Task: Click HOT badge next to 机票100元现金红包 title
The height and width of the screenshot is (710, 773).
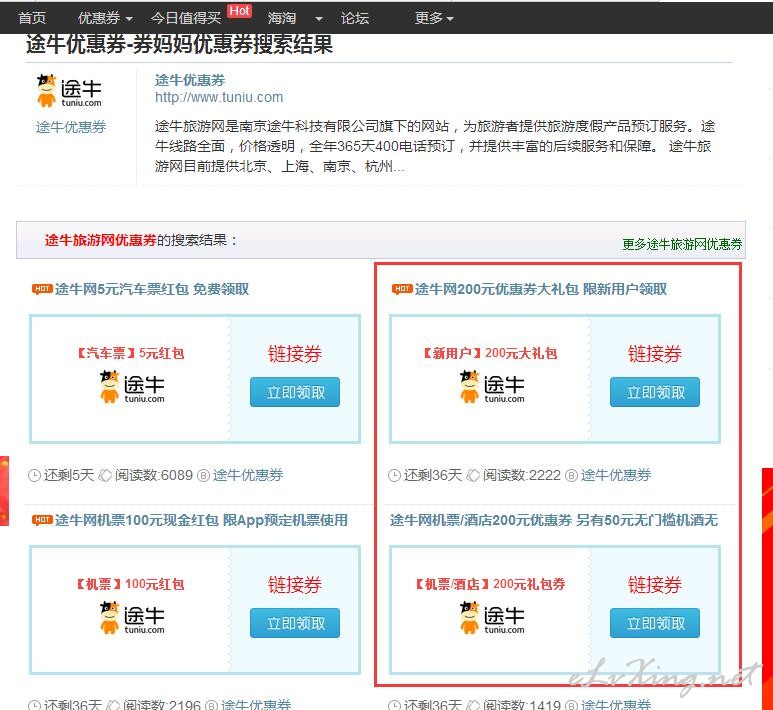Action: pos(42,520)
